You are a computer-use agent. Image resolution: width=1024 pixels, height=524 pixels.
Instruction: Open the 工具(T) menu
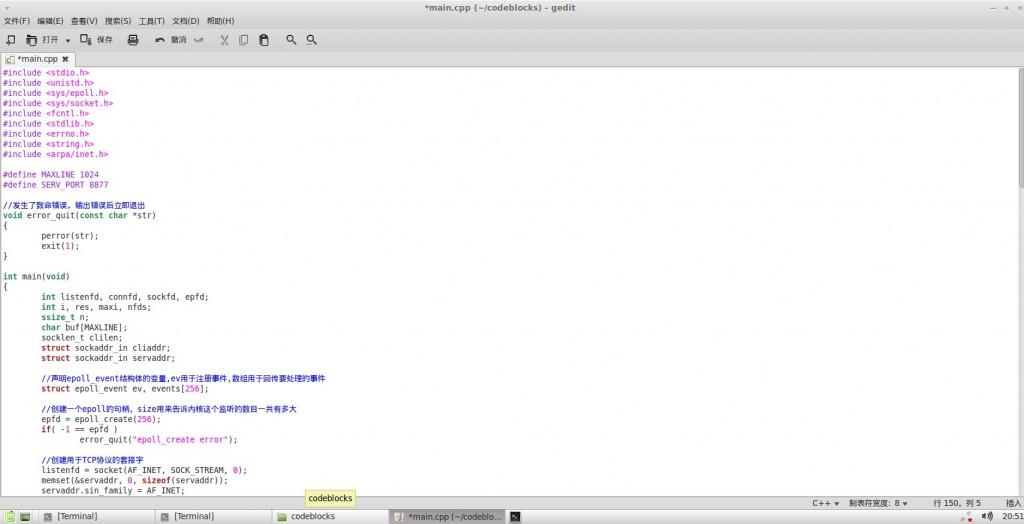tap(152, 21)
